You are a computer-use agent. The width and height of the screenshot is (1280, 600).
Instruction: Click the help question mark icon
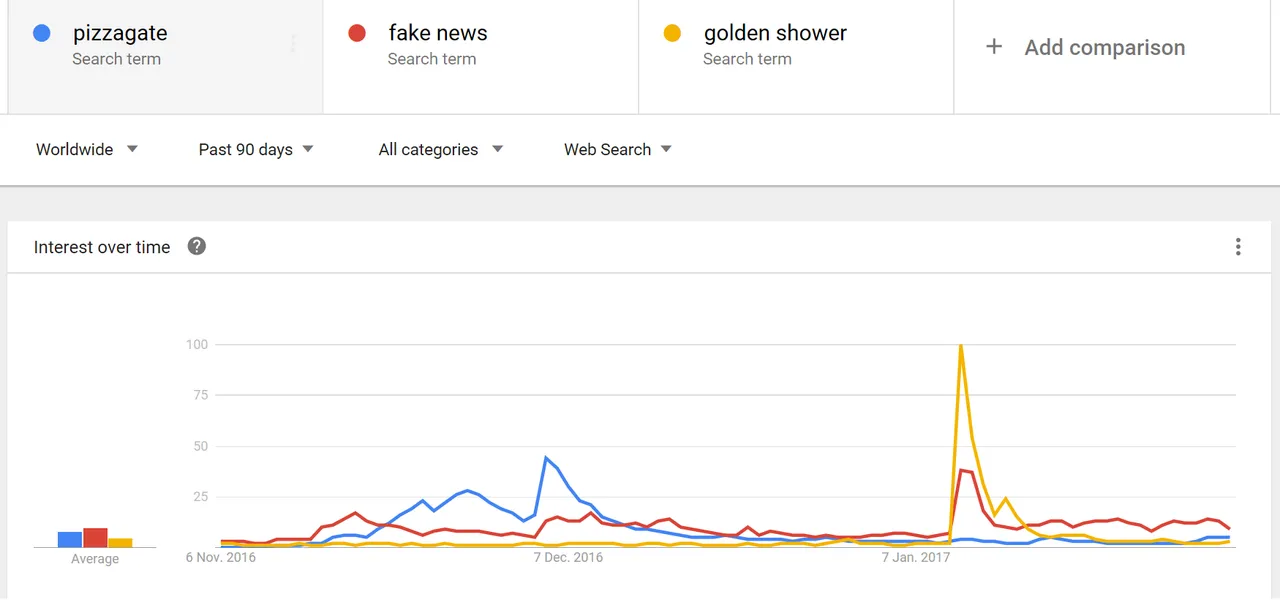click(x=197, y=246)
